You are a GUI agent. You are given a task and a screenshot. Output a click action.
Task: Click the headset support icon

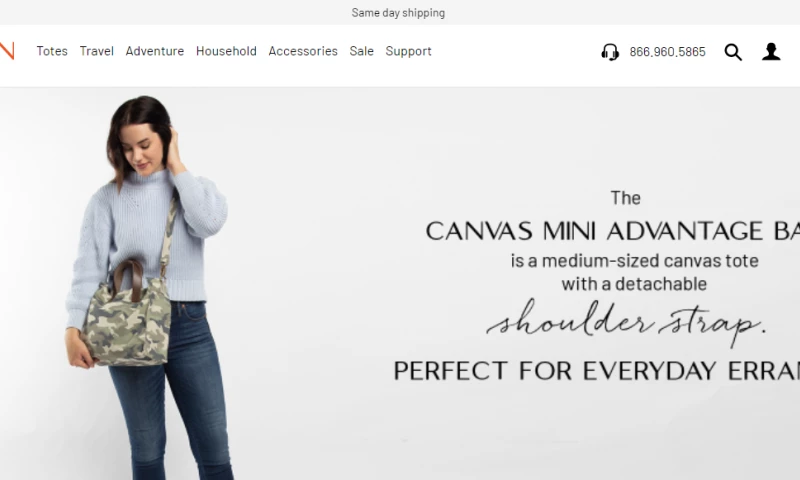pos(610,52)
